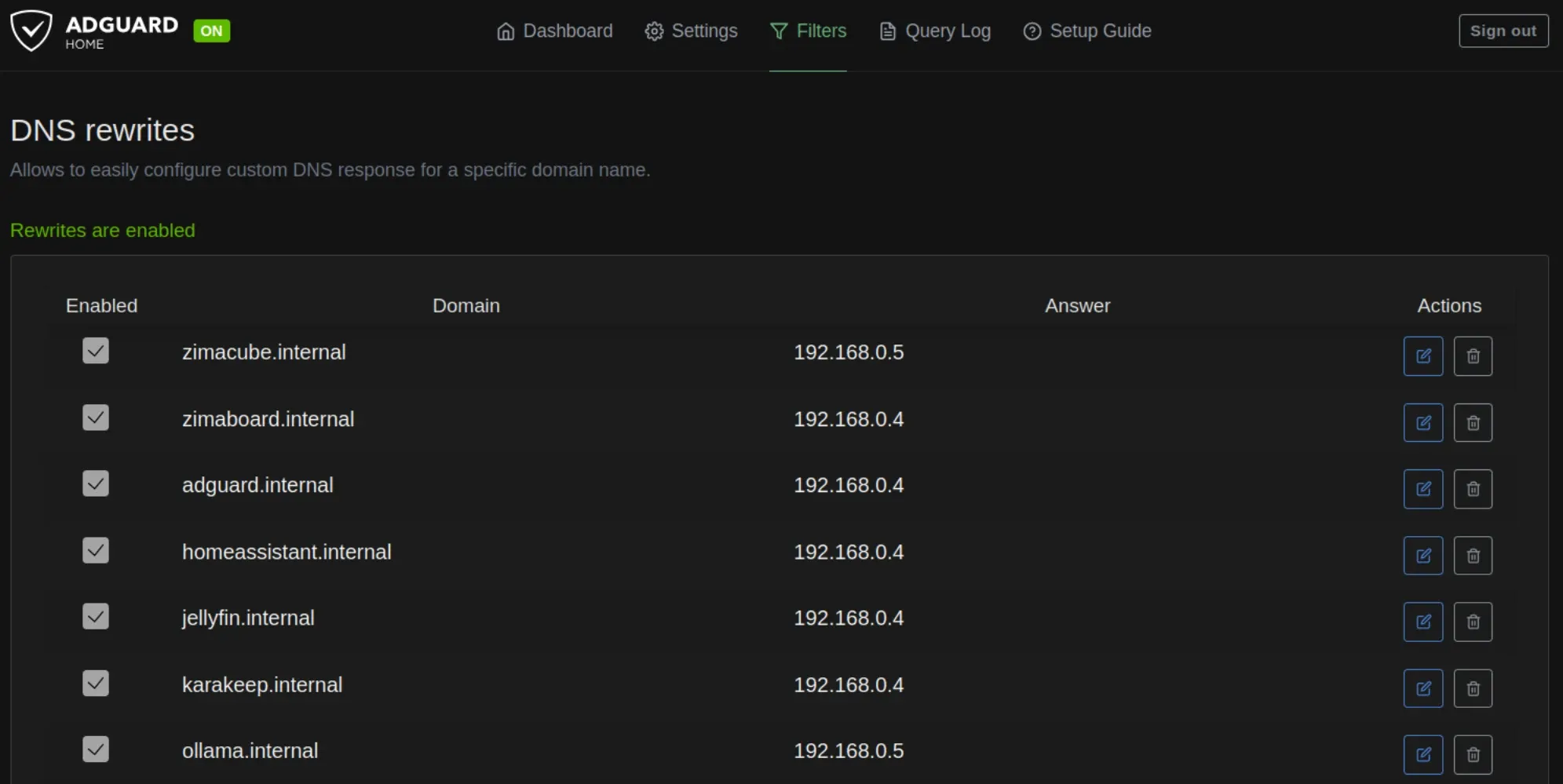1563x784 pixels.
Task: Edit the jellyfin.internal rewrite
Action: click(1422, 622)
